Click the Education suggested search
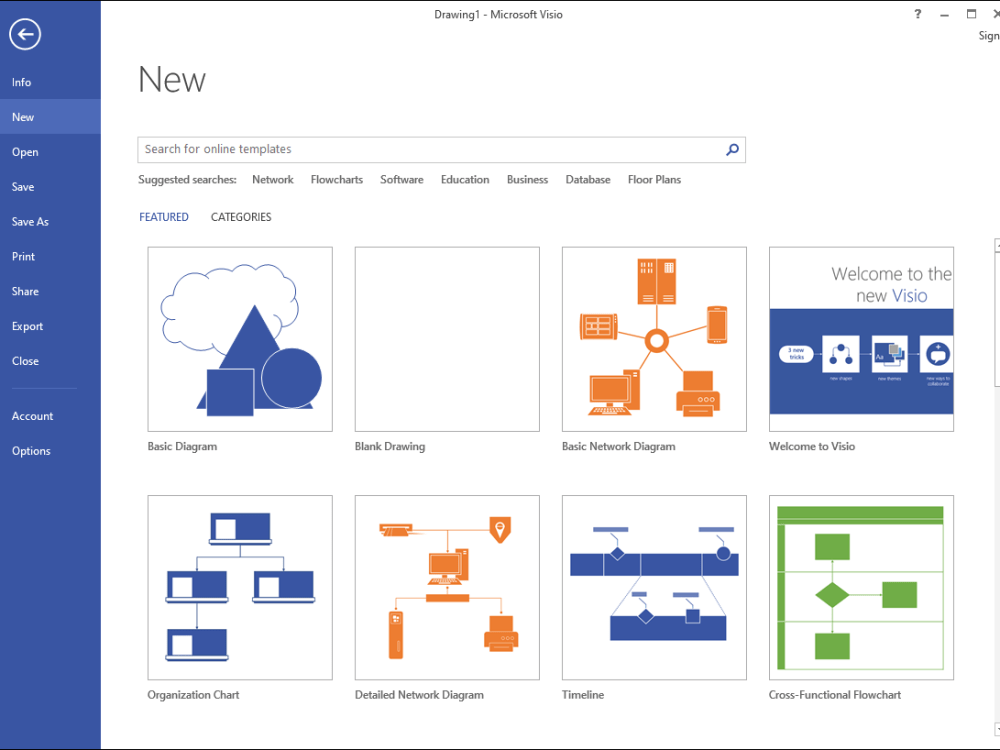The height and width of the screenshot is (750, 1000). coord(465,180)
